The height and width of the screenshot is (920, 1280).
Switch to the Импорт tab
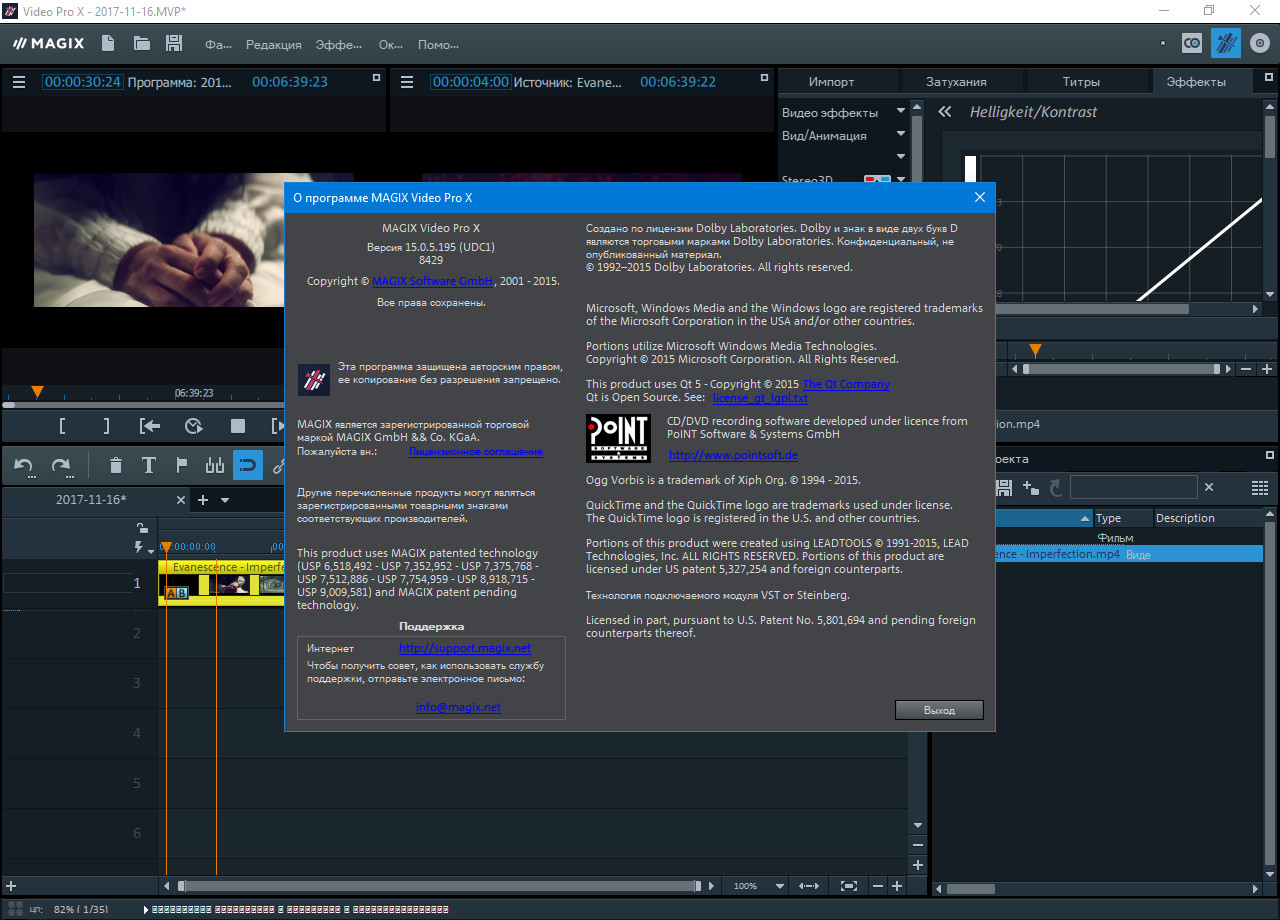pos(832,82)
